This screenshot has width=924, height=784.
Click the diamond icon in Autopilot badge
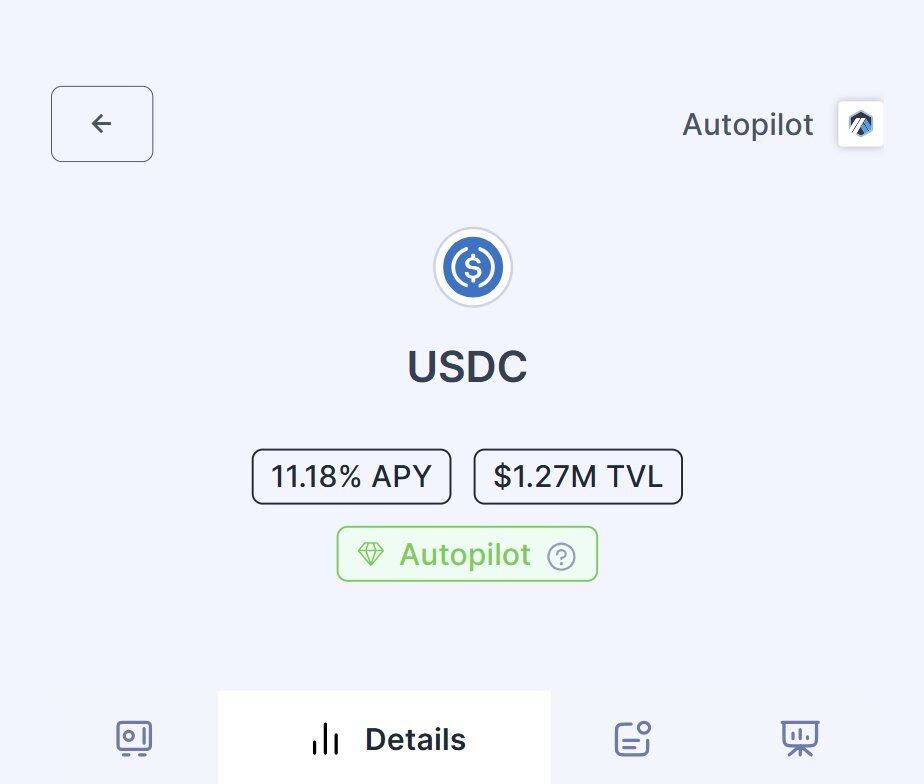(x=371, y=554)
